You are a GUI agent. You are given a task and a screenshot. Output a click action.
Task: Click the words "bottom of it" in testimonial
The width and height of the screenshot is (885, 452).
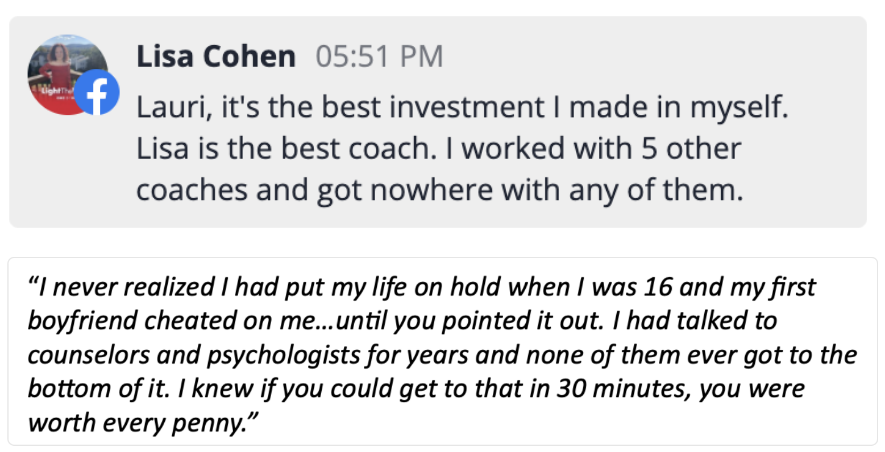98,389
